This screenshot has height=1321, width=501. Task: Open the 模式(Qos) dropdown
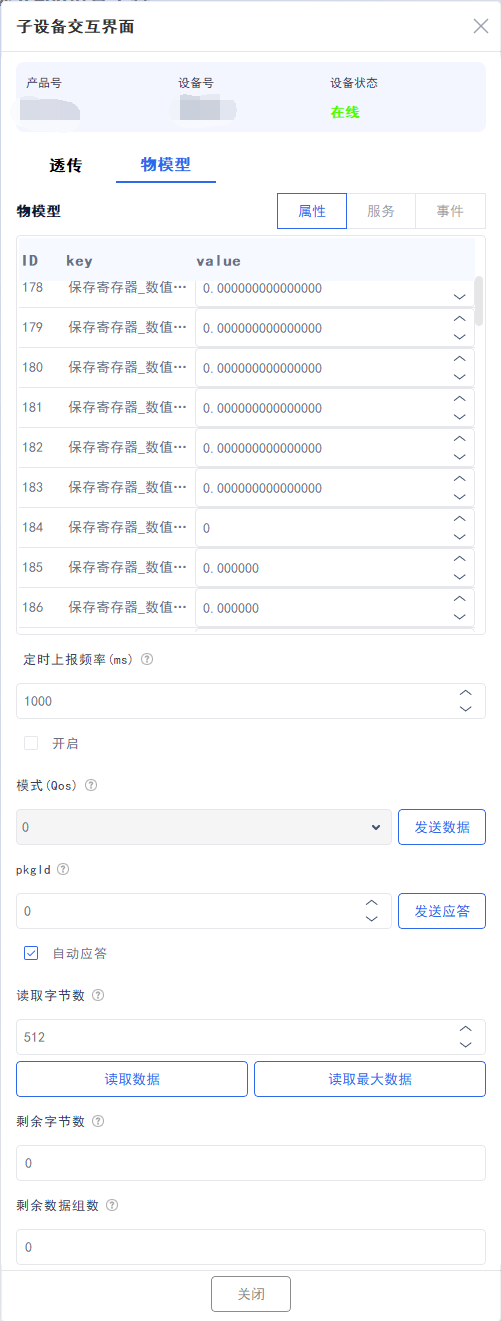(x=204, y=827)
